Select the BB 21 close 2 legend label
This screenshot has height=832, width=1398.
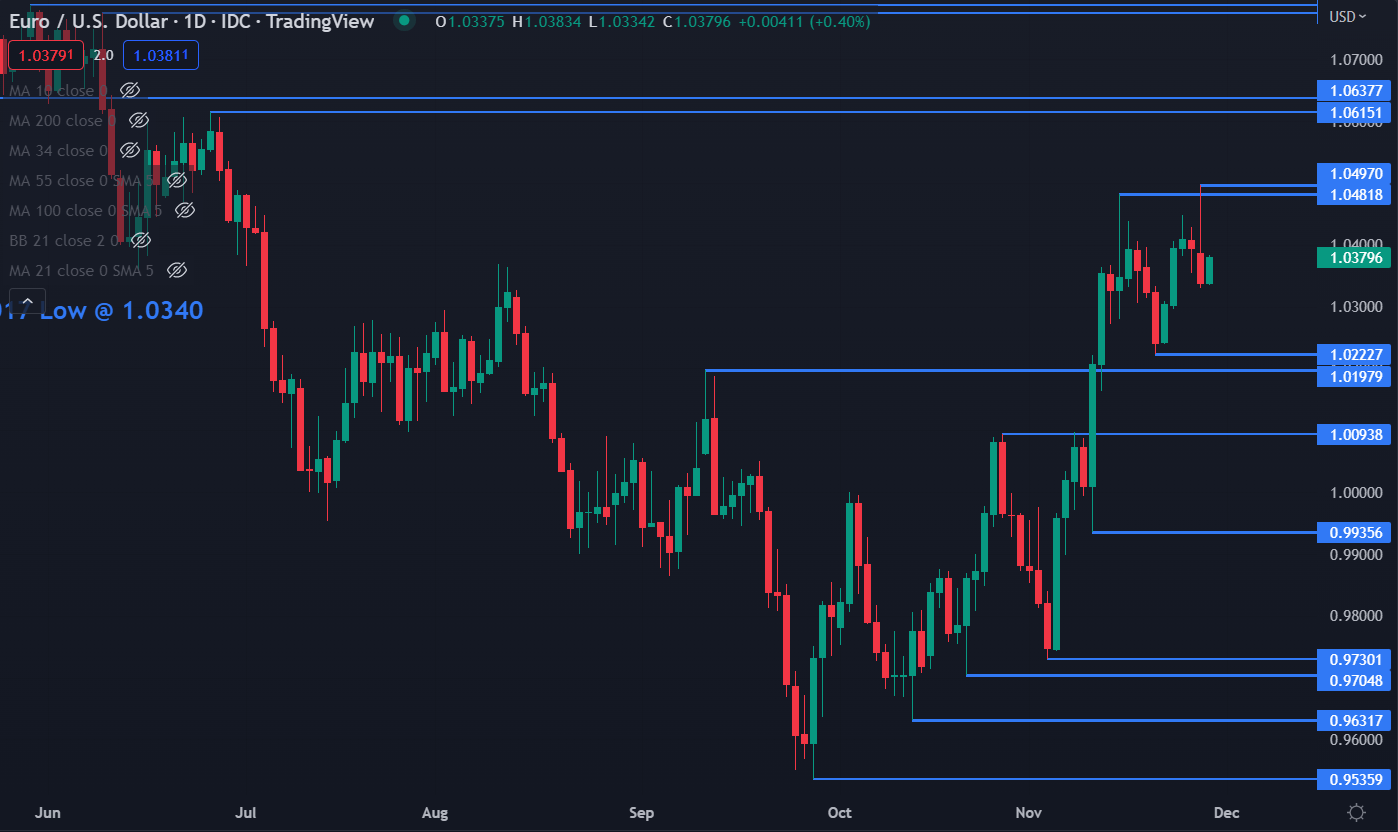65,240
